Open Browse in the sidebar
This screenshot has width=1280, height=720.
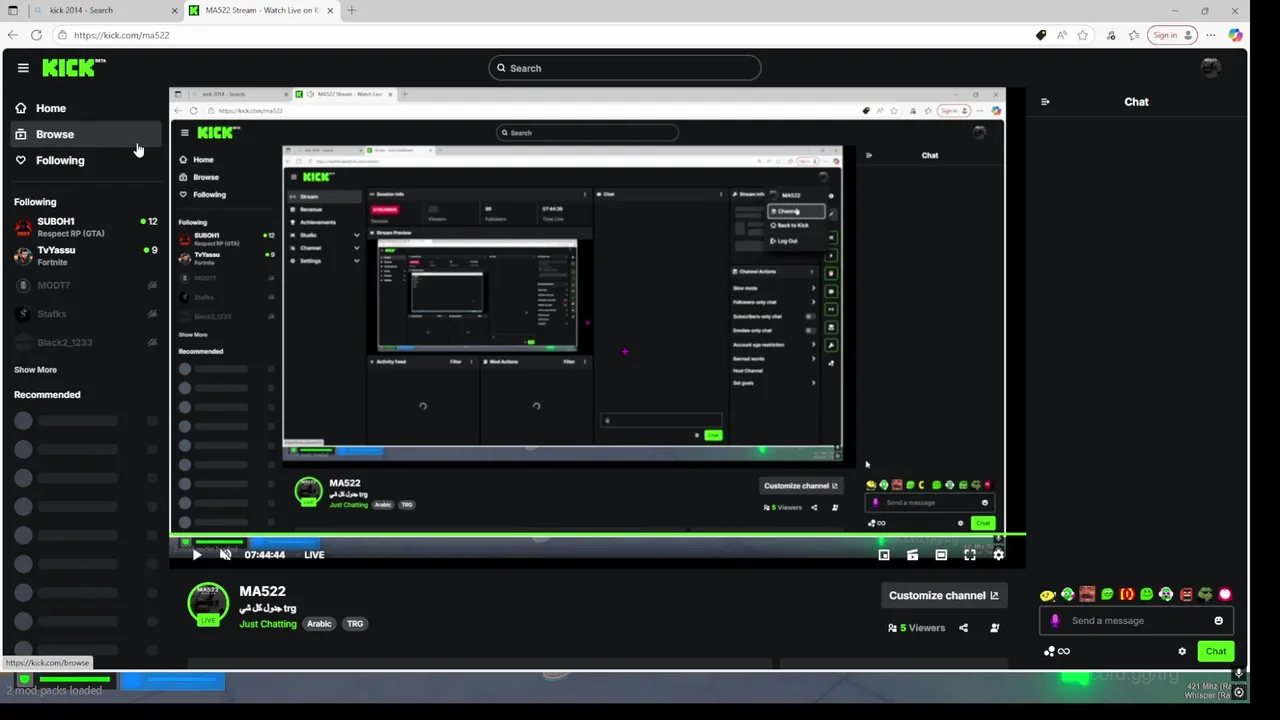[86, 134]
